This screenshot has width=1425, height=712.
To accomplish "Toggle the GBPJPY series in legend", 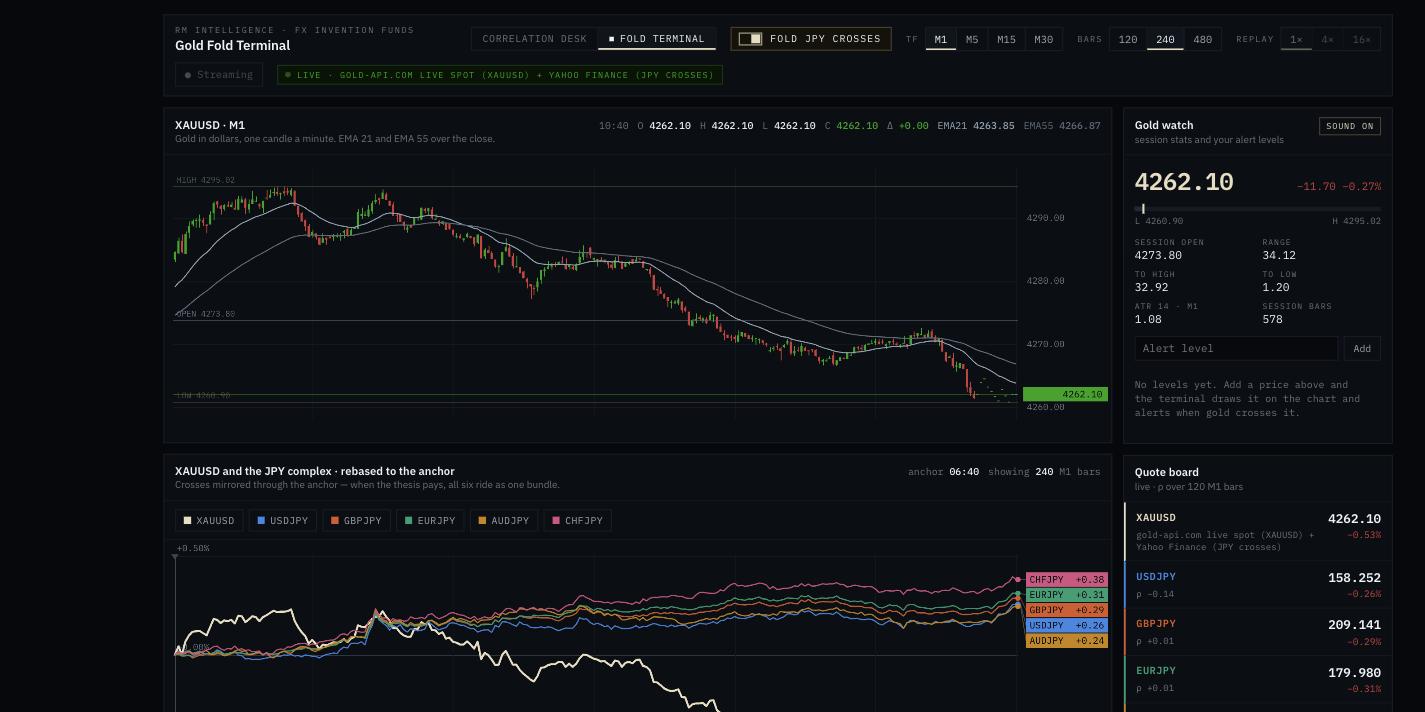I will (x=356, y=521).
